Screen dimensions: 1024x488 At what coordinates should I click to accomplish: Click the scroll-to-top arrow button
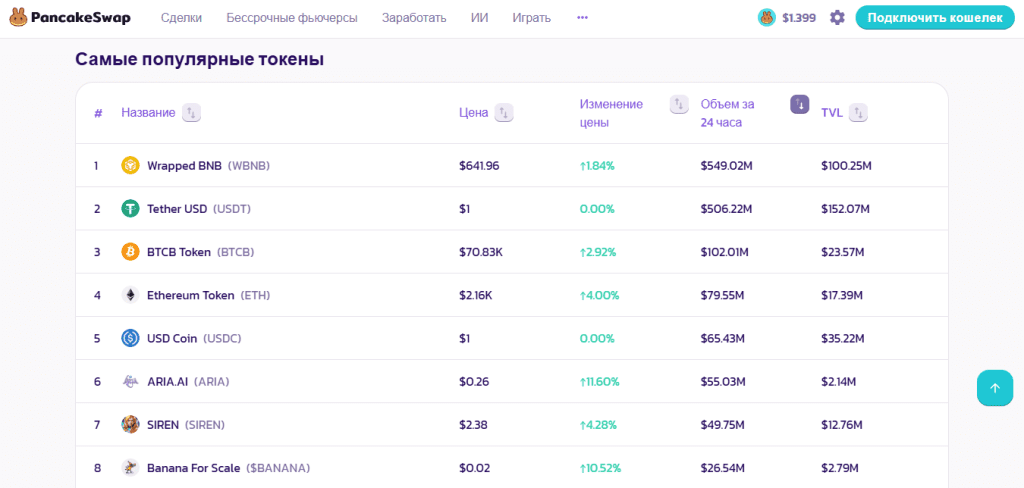[995, 388]
